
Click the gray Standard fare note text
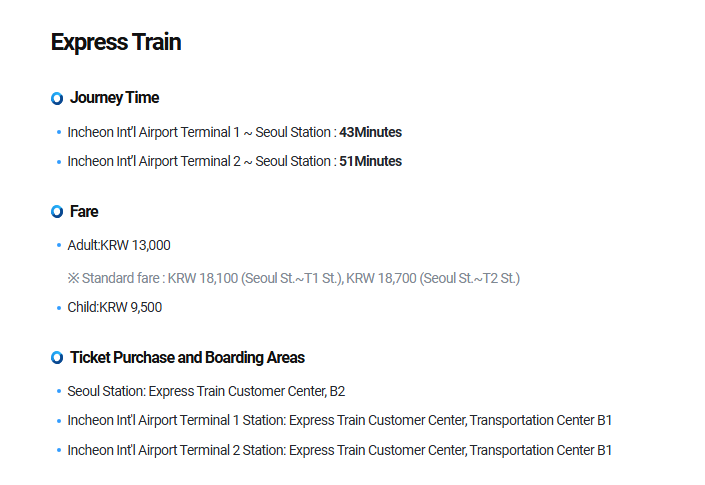[300, 278]
